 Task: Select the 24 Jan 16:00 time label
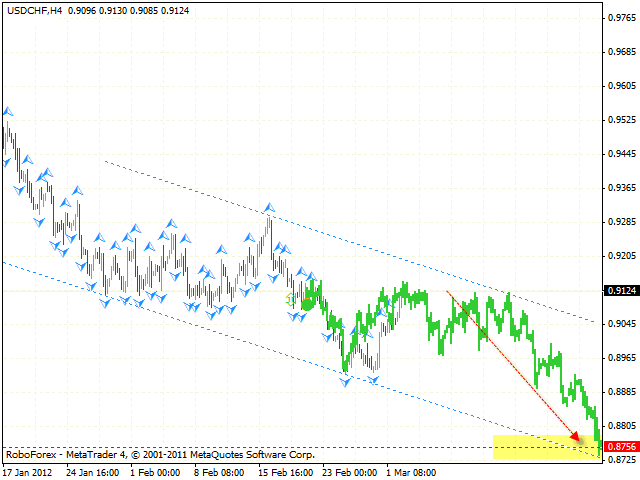[x=92, y=471]
